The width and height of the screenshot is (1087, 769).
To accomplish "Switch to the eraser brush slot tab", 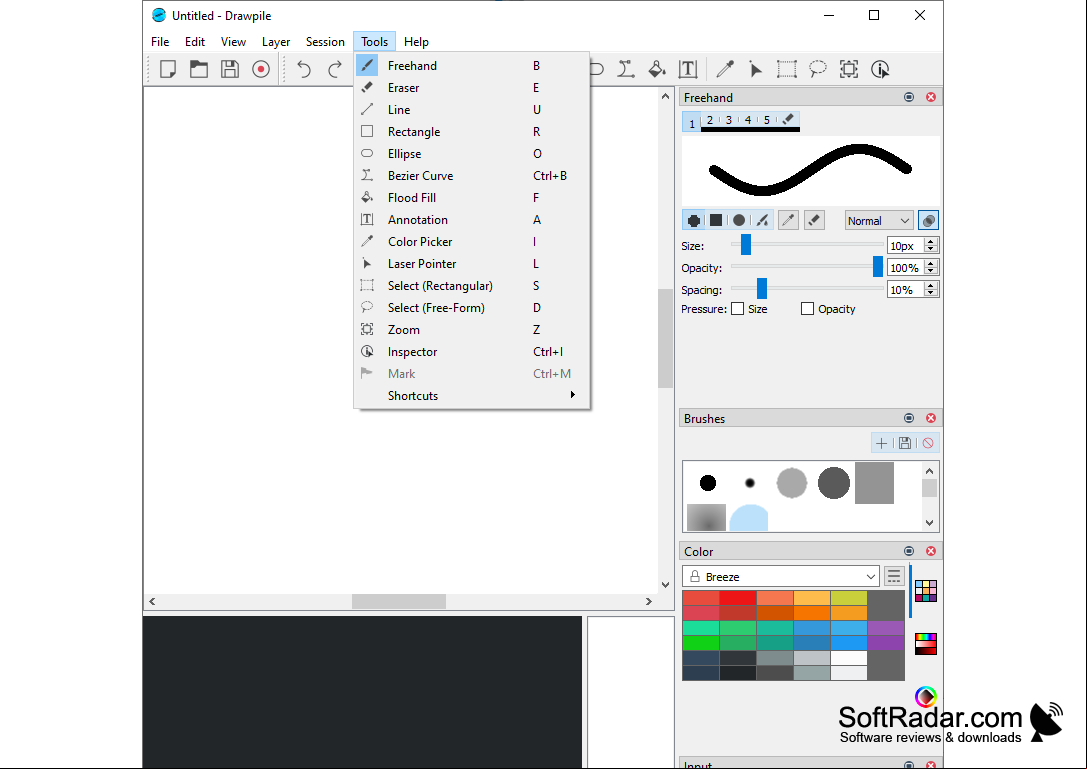I will pyautogui.click(x=788, y=120).
